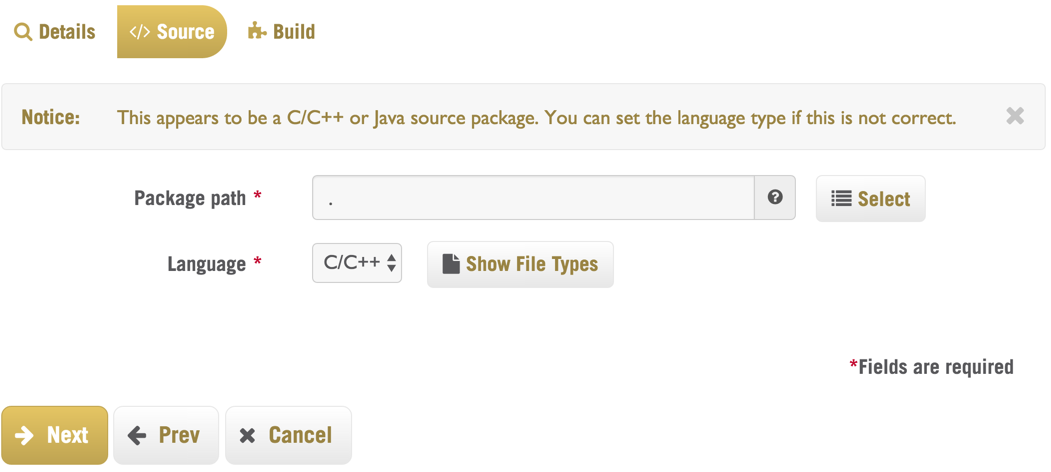Click the Language dropdown up-down arrows
This screenshot has height=472, width=1051.
(x=391, y=263)
